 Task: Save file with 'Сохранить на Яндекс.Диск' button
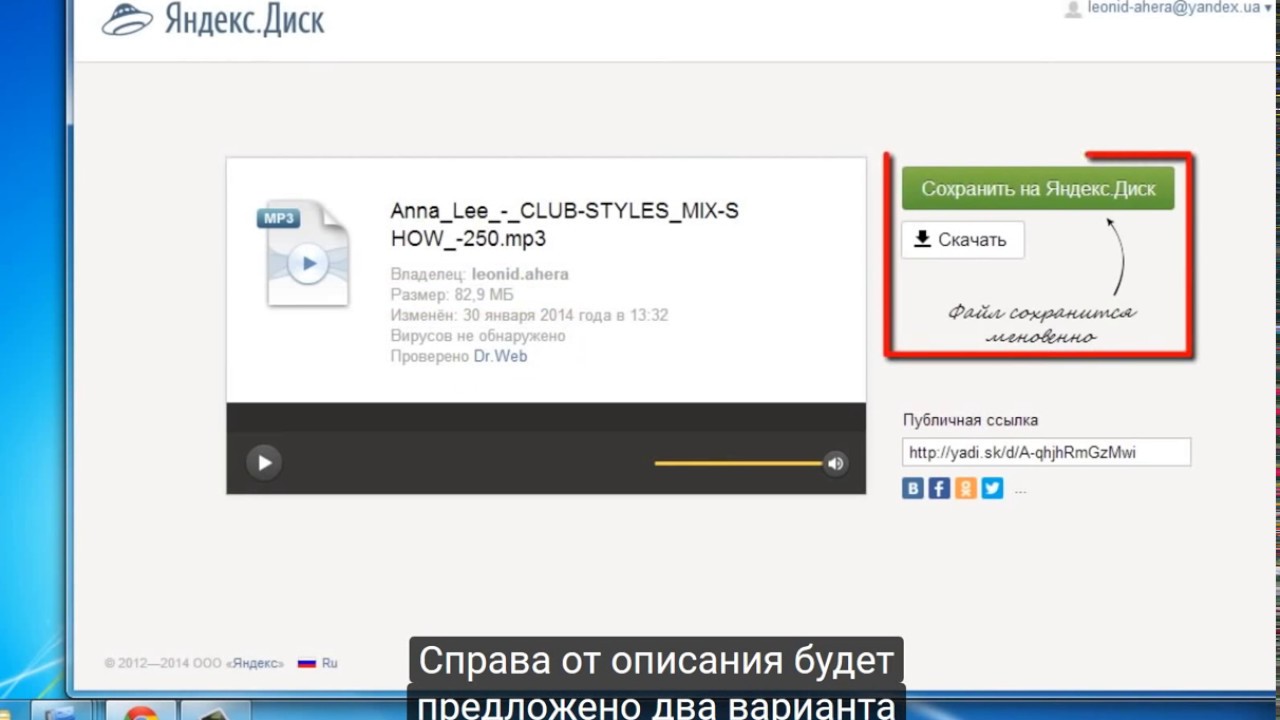coord(1038,188)
